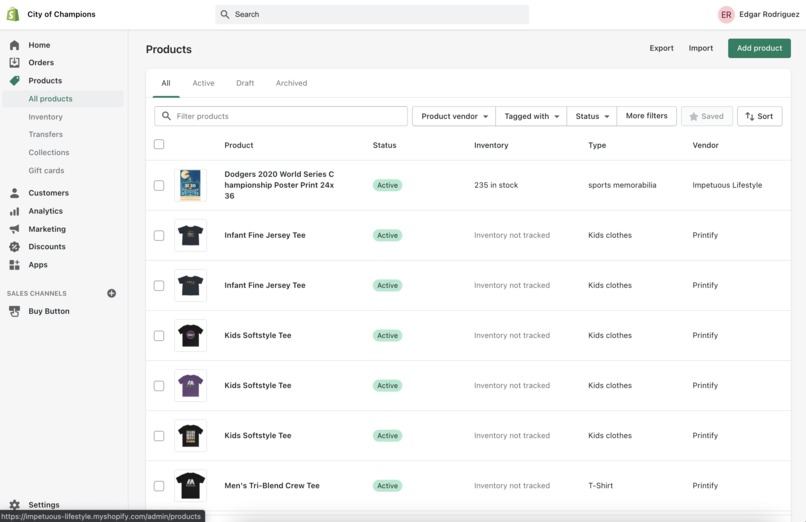Click the Shopify bag logo icon
Viewport: 806px width, 522px height.
[x=13, y=14]
